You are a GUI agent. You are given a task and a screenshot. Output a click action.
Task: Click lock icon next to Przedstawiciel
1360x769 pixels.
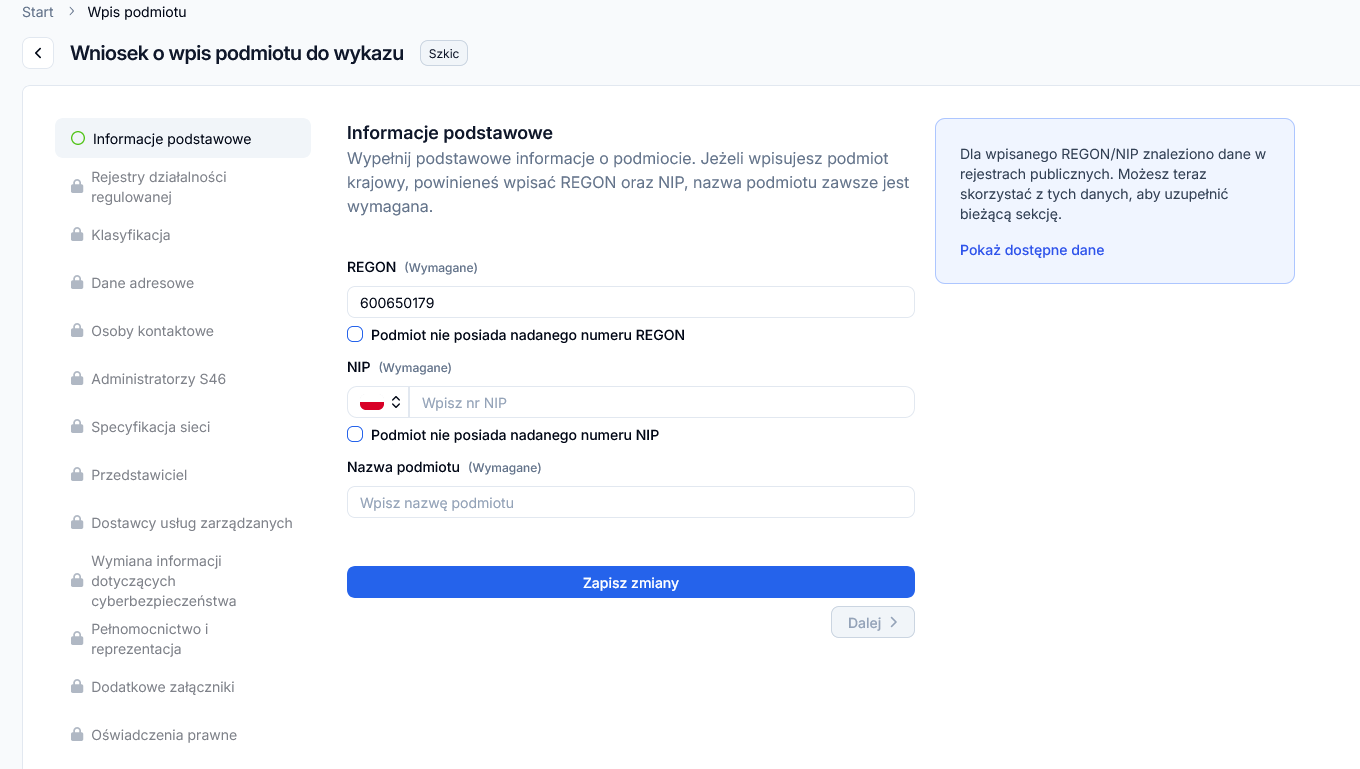tap(77, 475)
